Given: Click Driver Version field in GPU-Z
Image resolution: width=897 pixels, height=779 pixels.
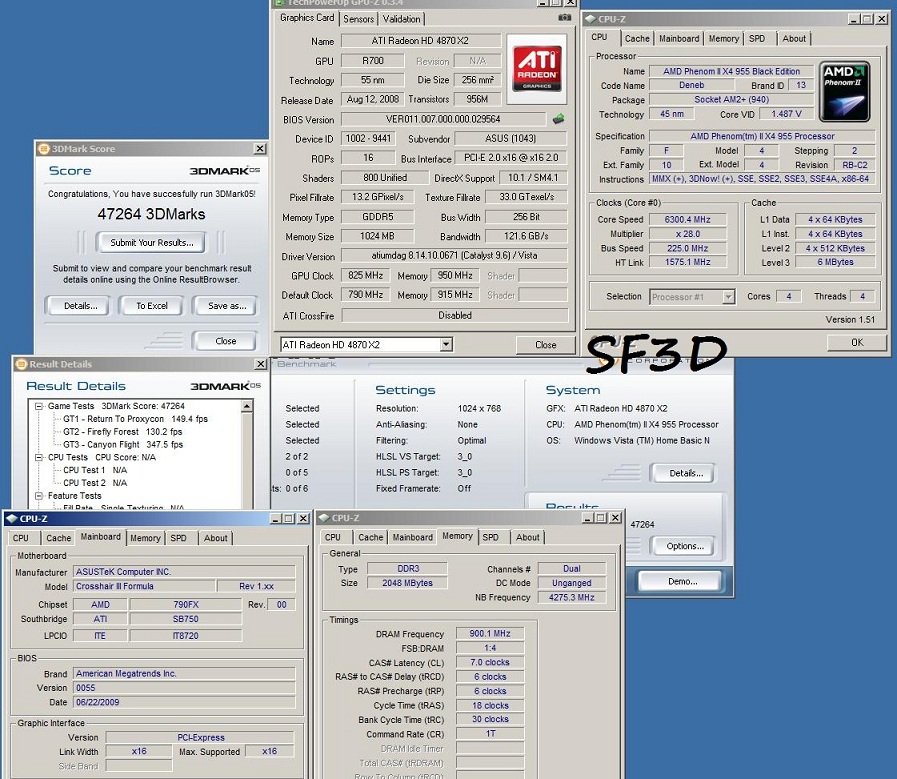Looking at the screenshot, I should (455, 256).
